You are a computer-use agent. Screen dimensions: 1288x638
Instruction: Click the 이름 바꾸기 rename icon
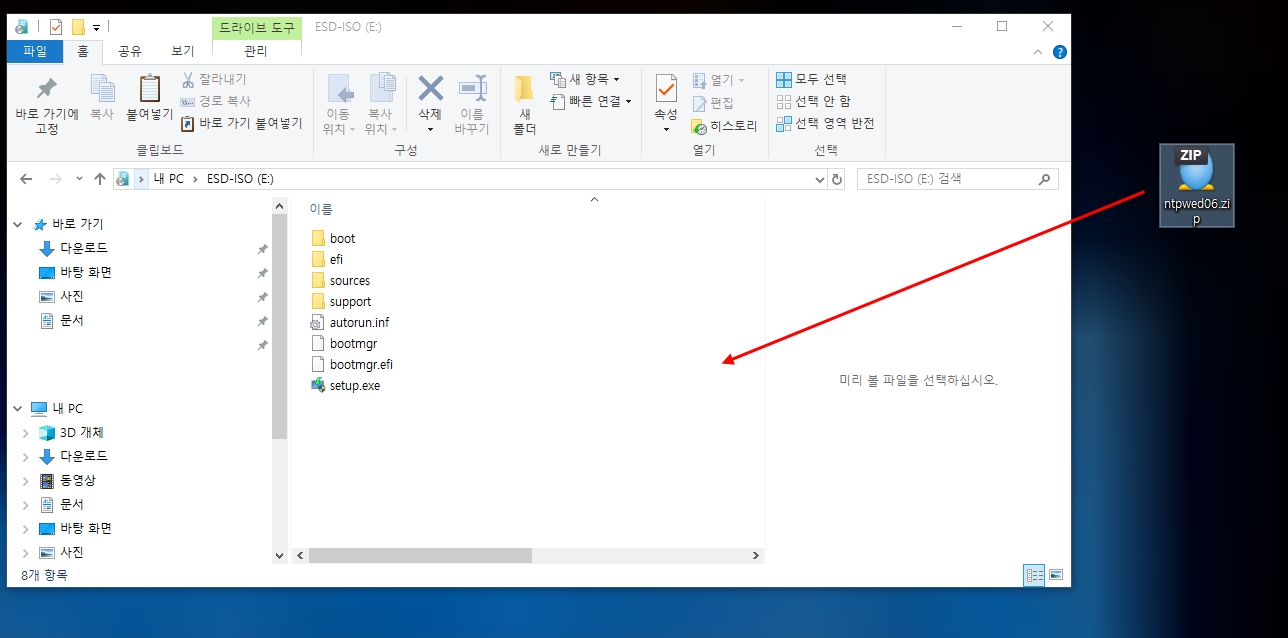coord(472,88)
